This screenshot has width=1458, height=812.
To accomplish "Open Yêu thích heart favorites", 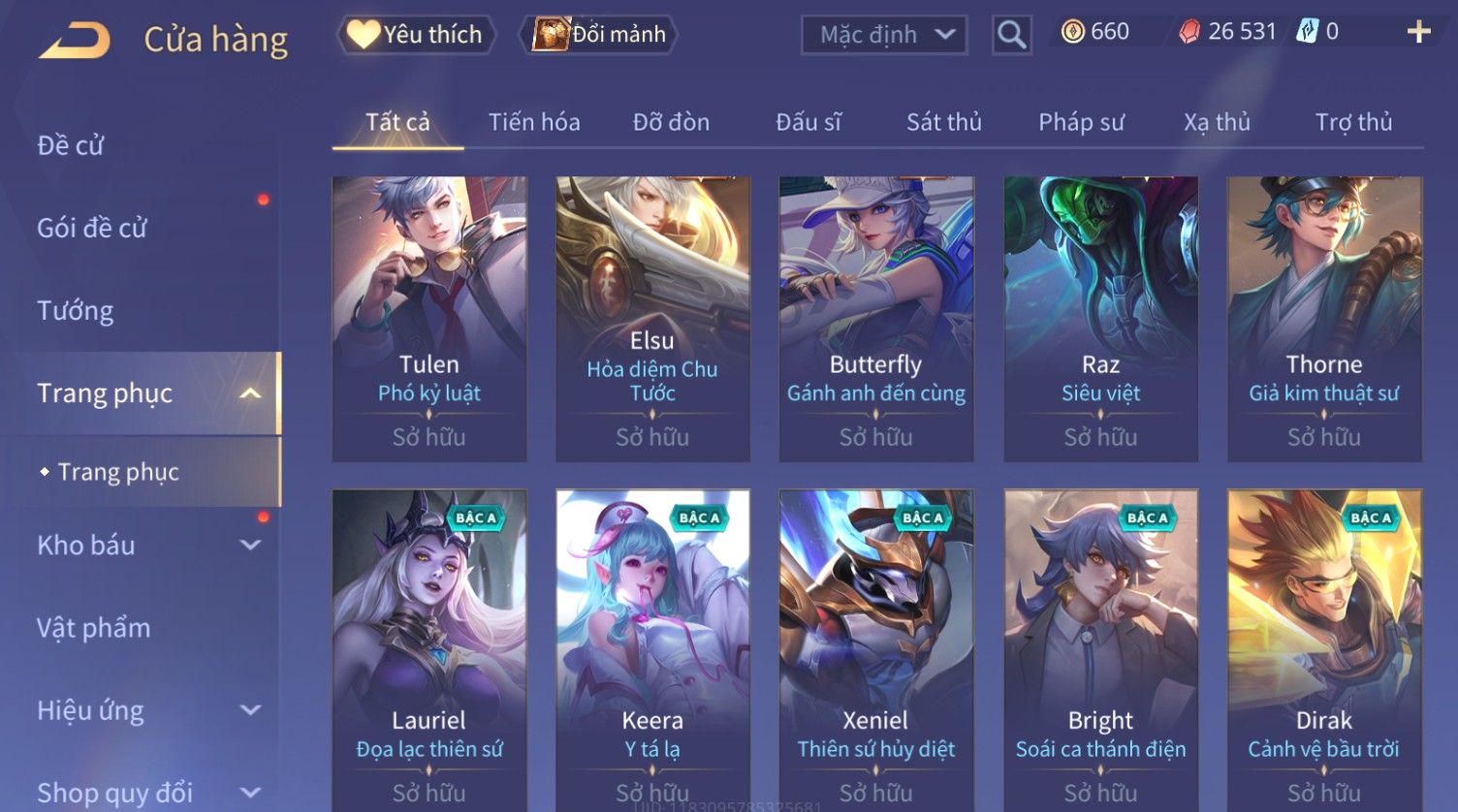I will point(415,35).
